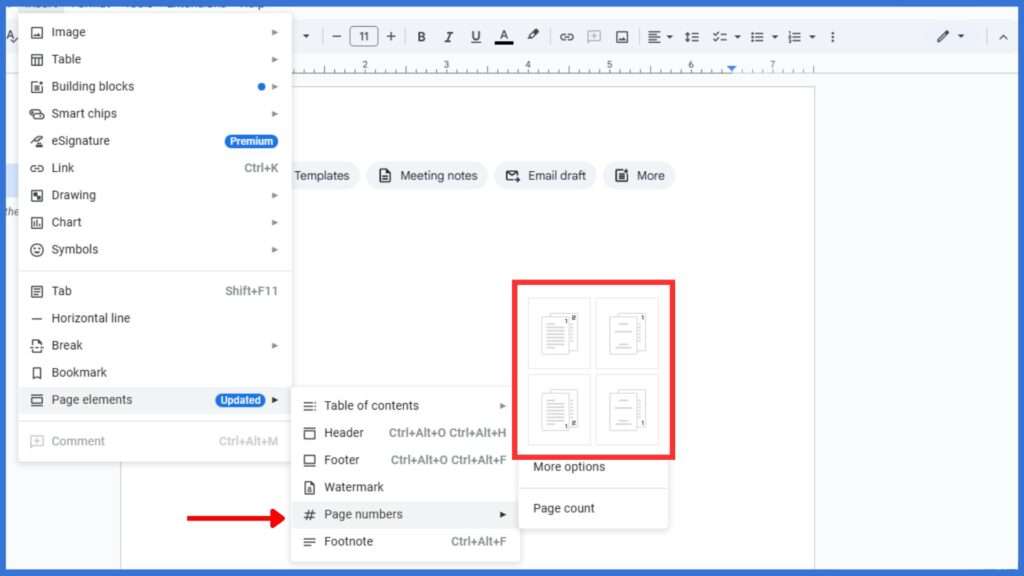Apply italic formatting
This screenshot has height=576, width=1024.
coord(448,36)
